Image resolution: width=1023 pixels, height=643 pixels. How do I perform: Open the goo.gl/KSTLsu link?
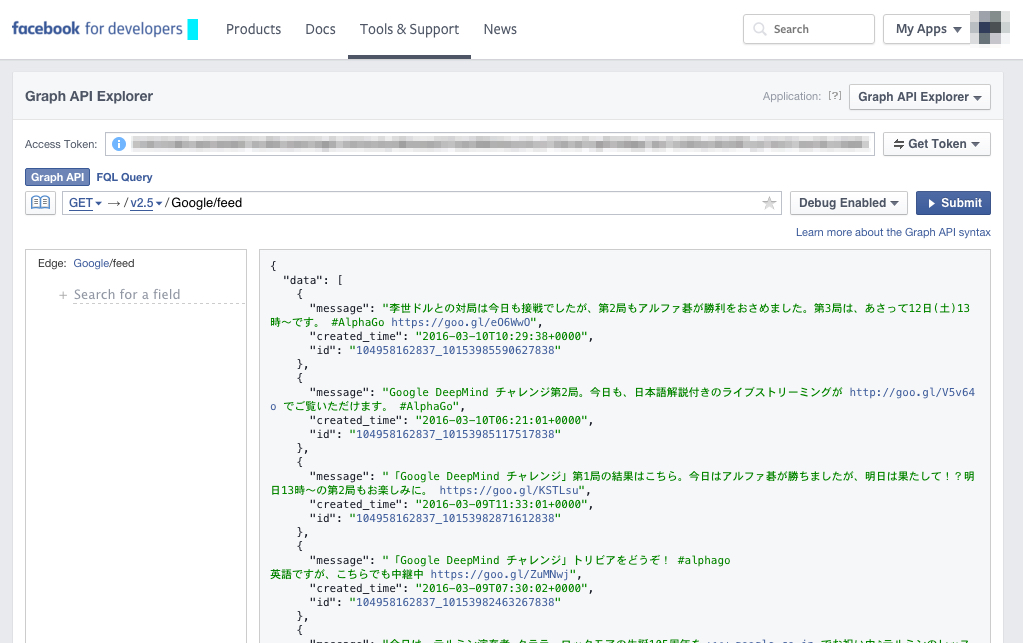coord(509,490)
